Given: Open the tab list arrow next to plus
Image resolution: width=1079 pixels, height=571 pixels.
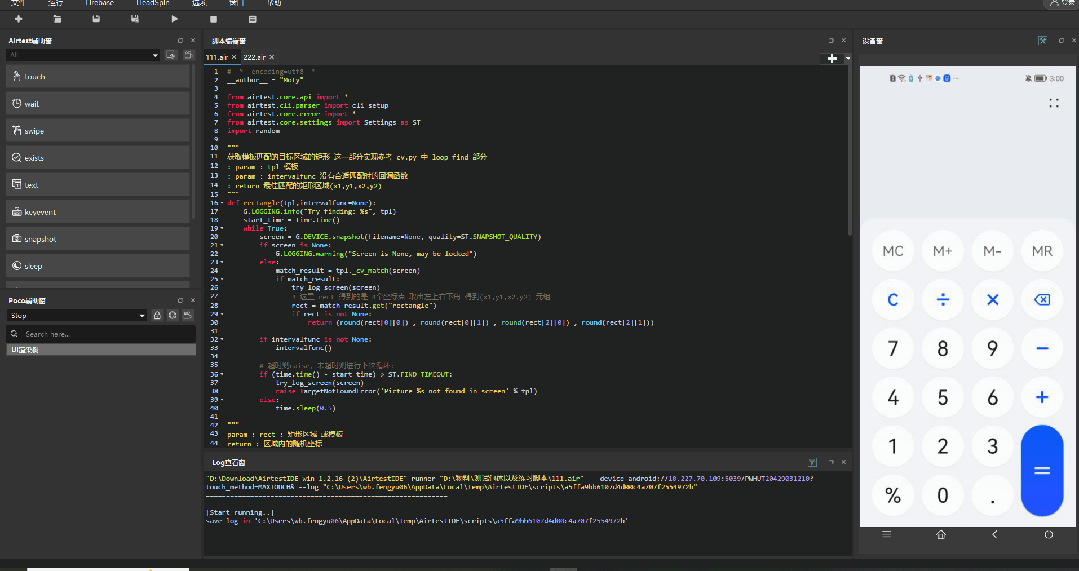Looking at the screenshot, I should click(847, 58).
